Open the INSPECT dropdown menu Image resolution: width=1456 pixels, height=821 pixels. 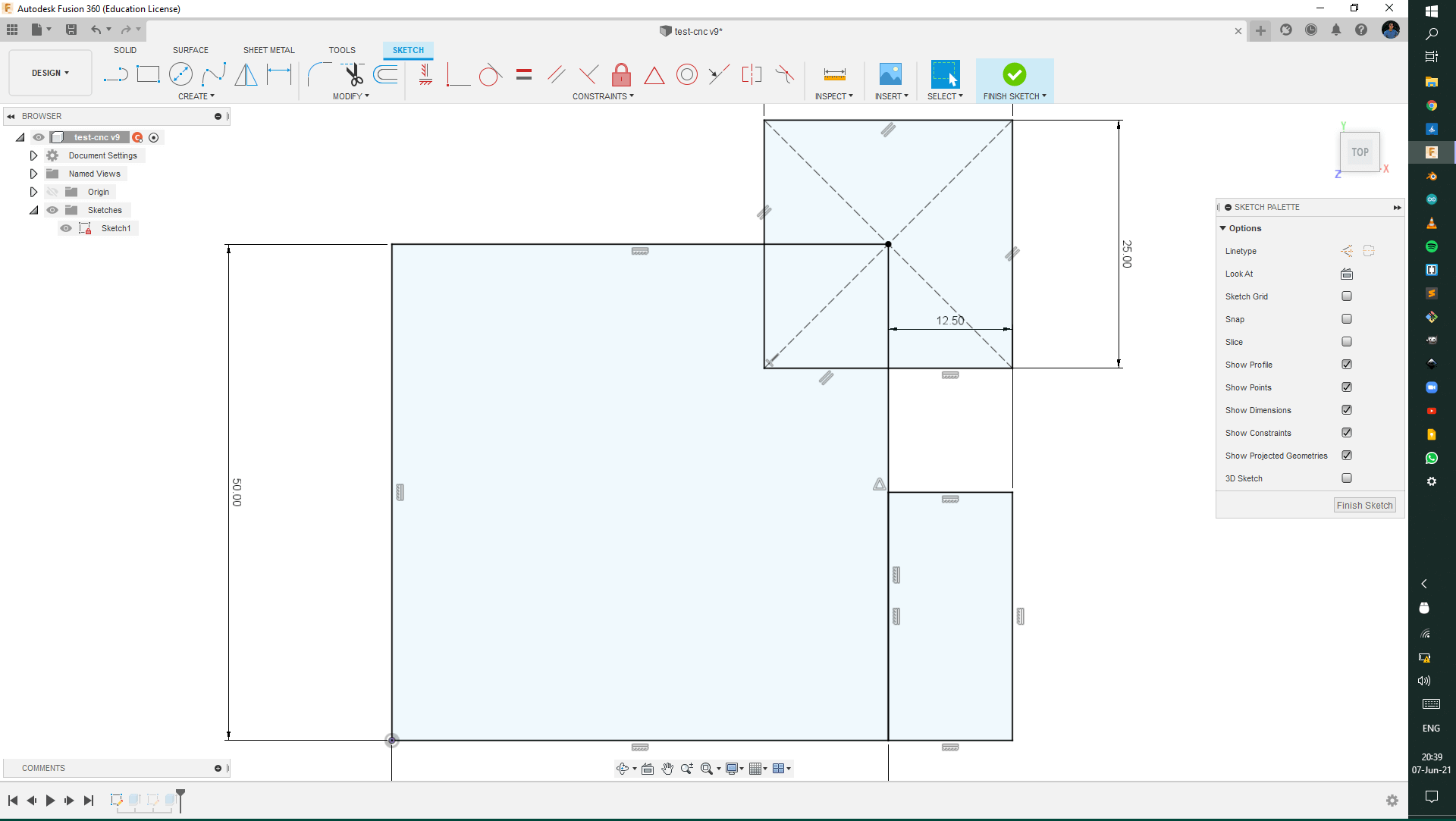[x=834, y=96]
